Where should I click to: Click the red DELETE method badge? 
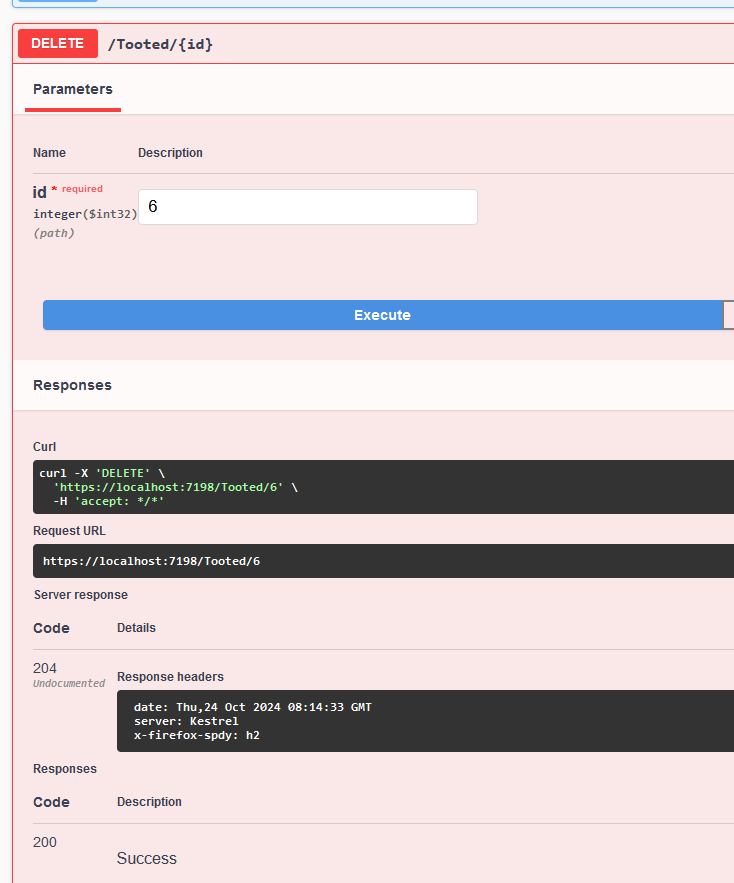tap(57, 43)
